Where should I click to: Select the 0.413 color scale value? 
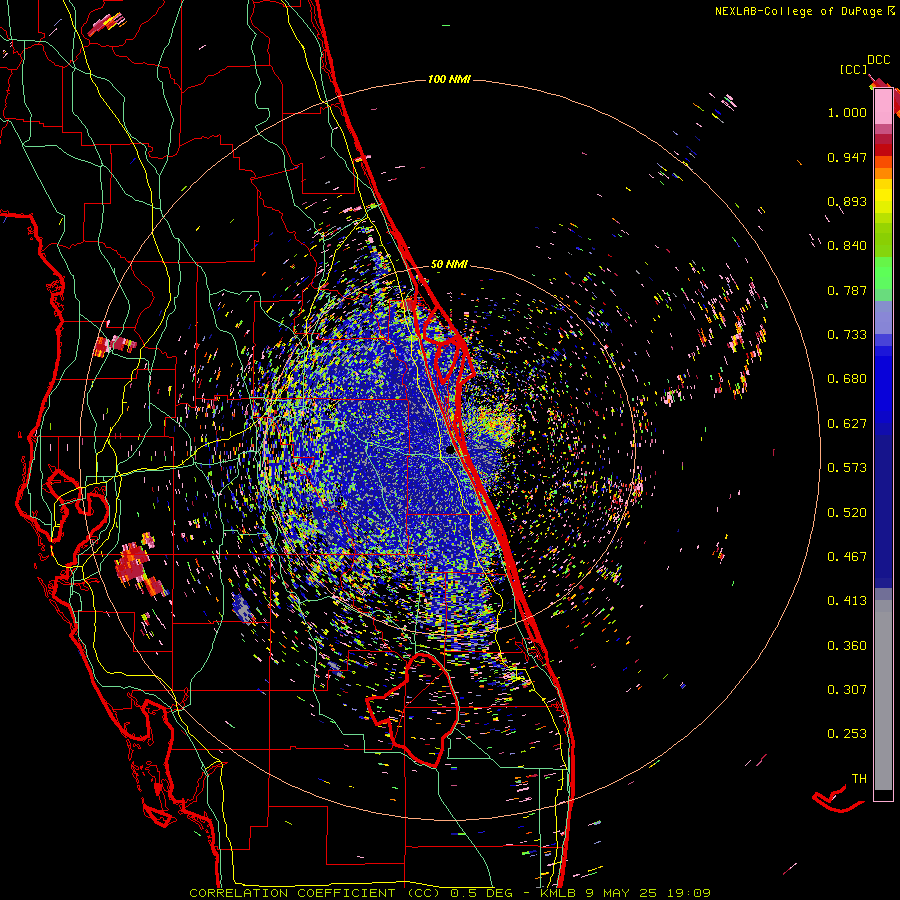(847, 601)
